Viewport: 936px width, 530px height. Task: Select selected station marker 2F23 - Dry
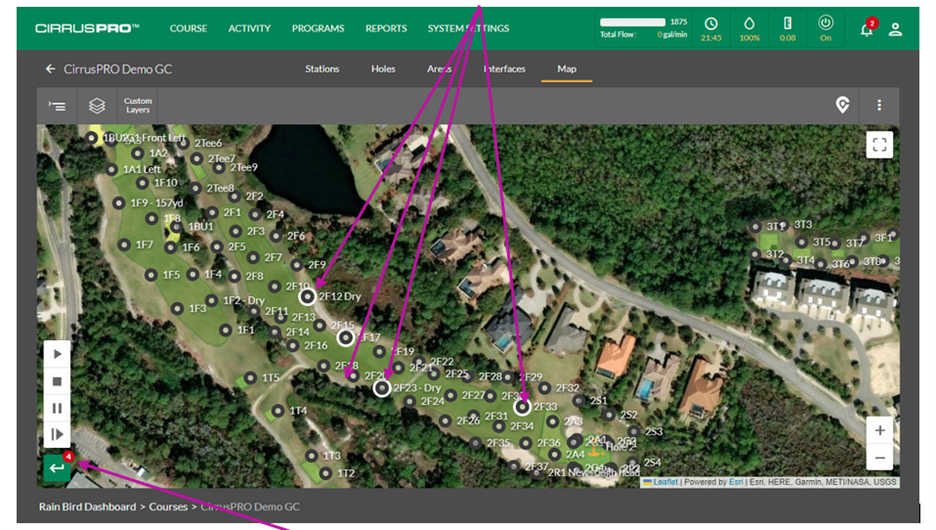[382, 389]
